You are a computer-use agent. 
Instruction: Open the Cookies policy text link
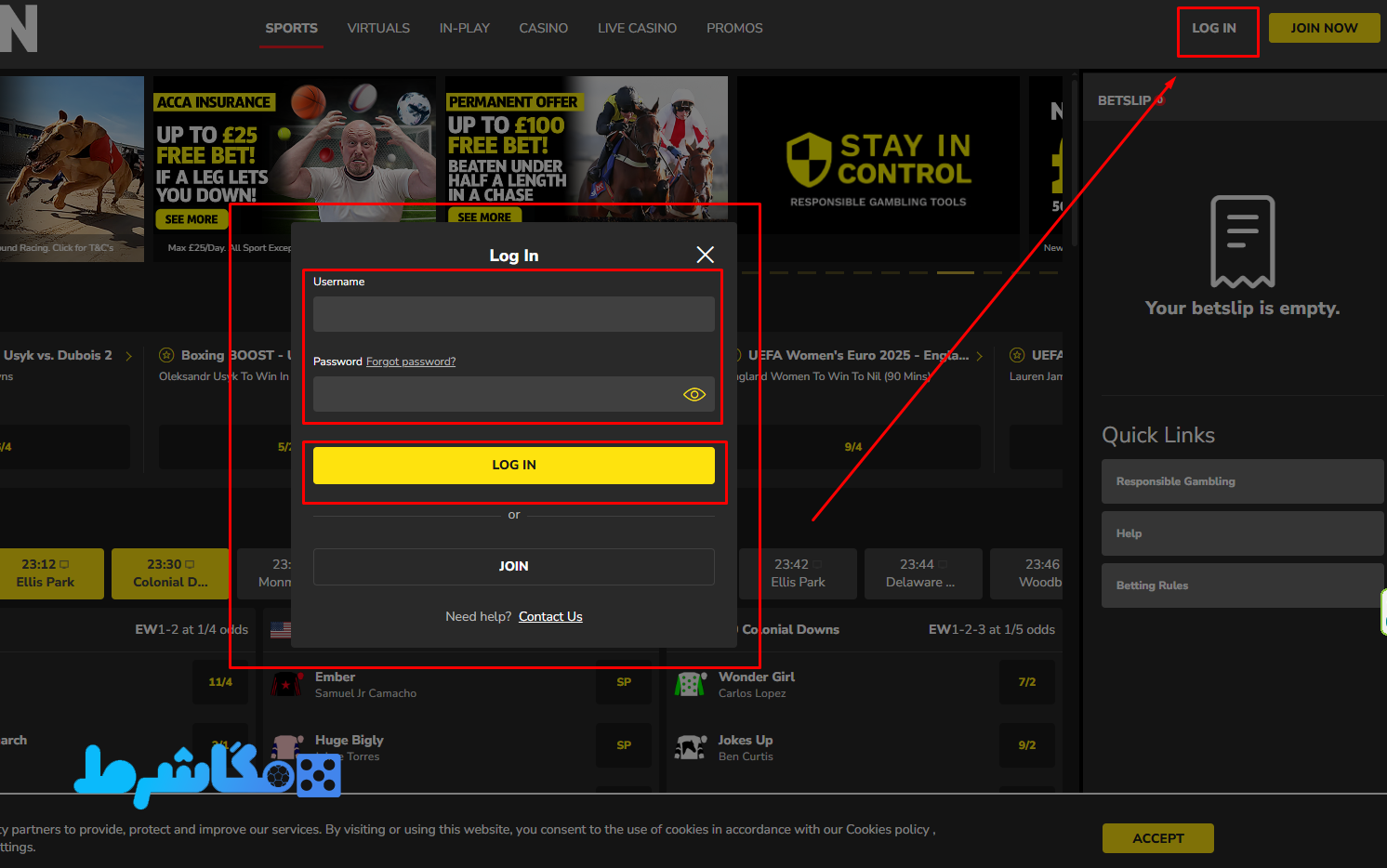pyautogui.click(x=888, y=829)
